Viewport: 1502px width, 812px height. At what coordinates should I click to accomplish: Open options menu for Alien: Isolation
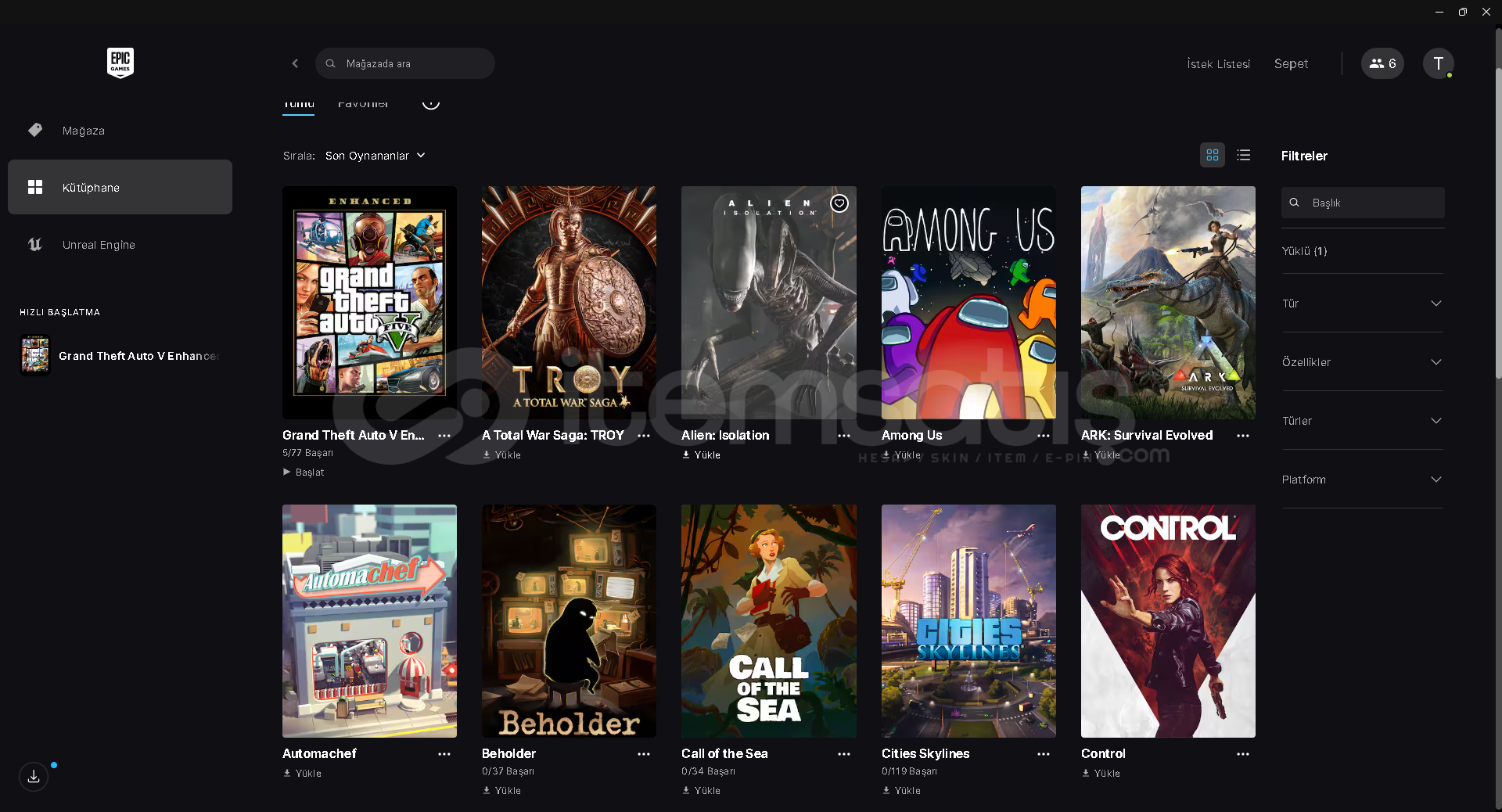point(844,436)
